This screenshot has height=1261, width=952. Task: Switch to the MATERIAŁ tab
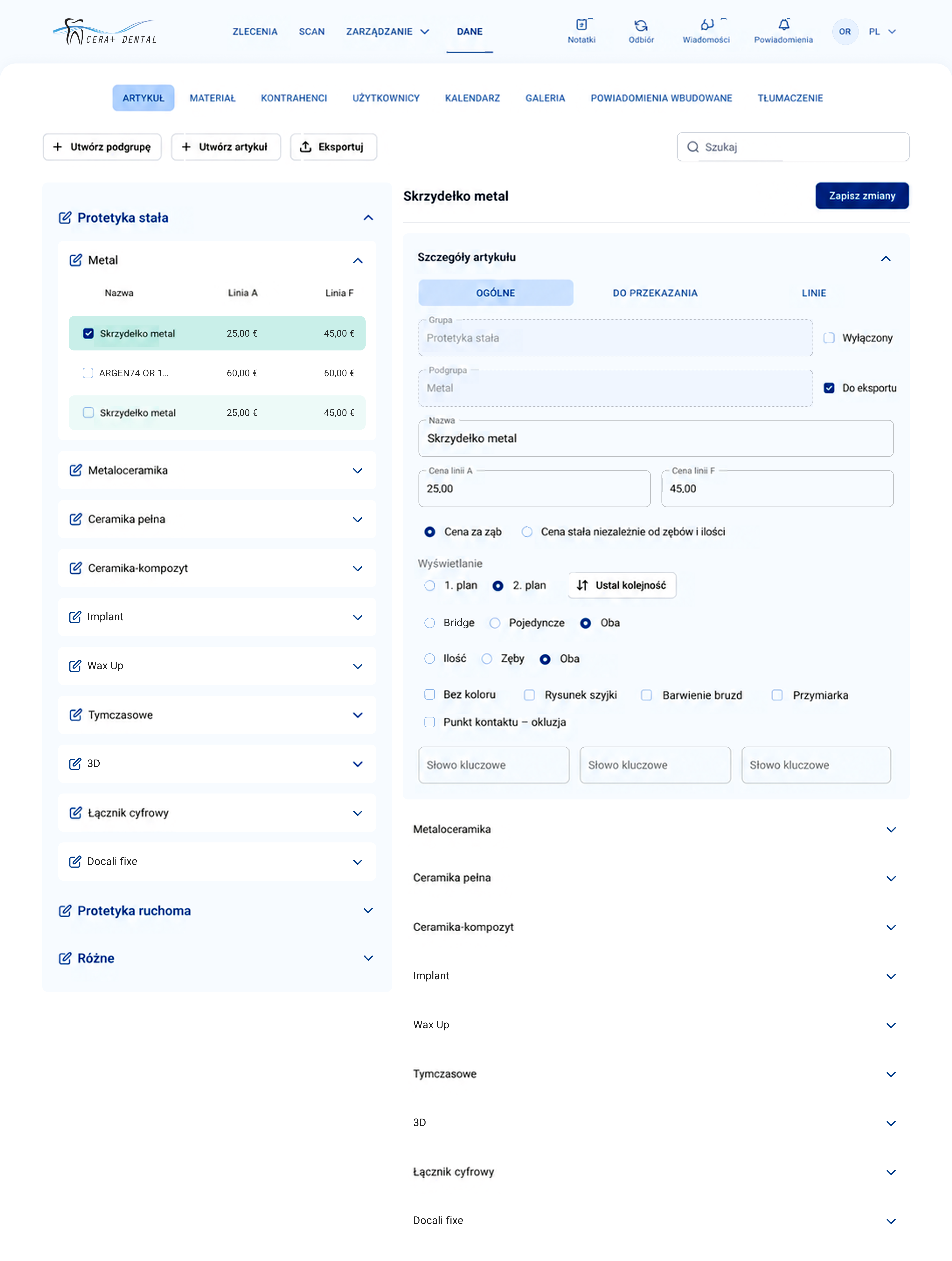tap(213, 98)
